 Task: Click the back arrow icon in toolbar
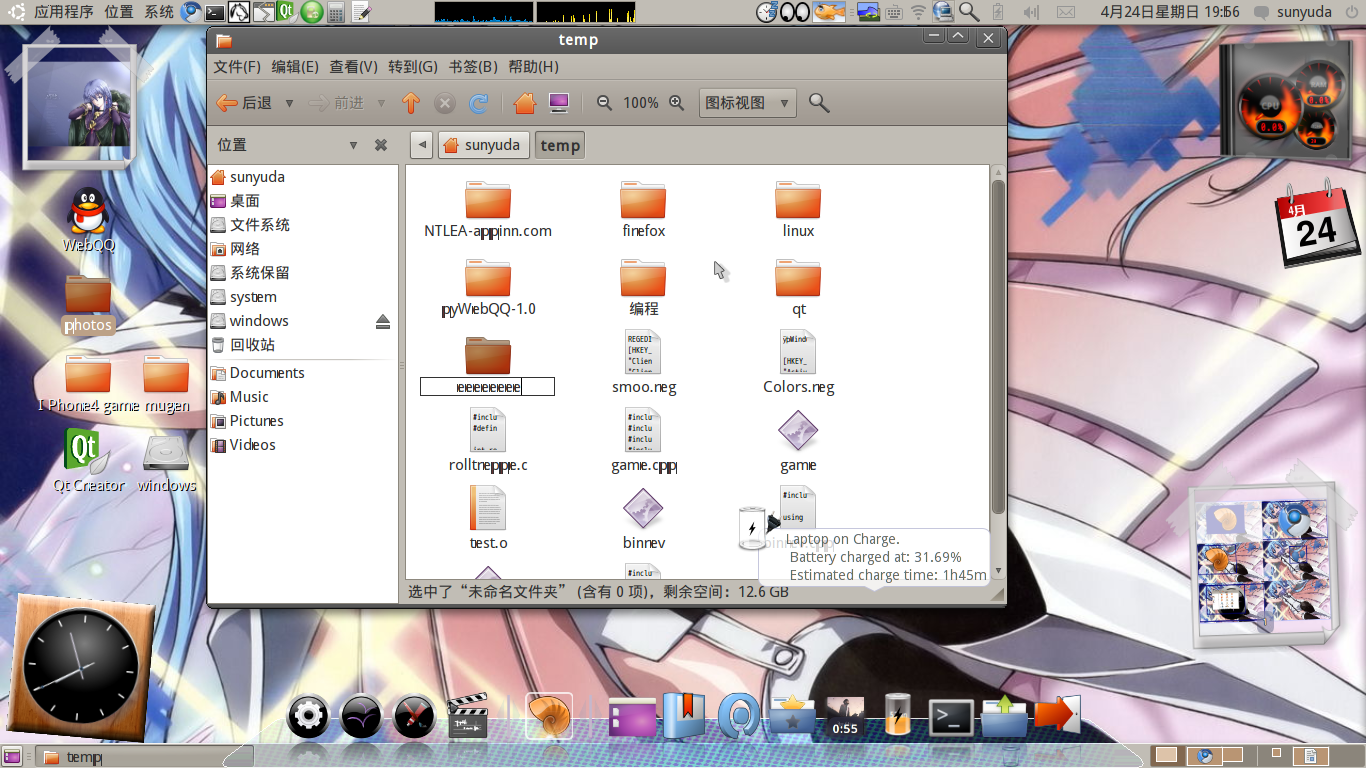point(227,103)
